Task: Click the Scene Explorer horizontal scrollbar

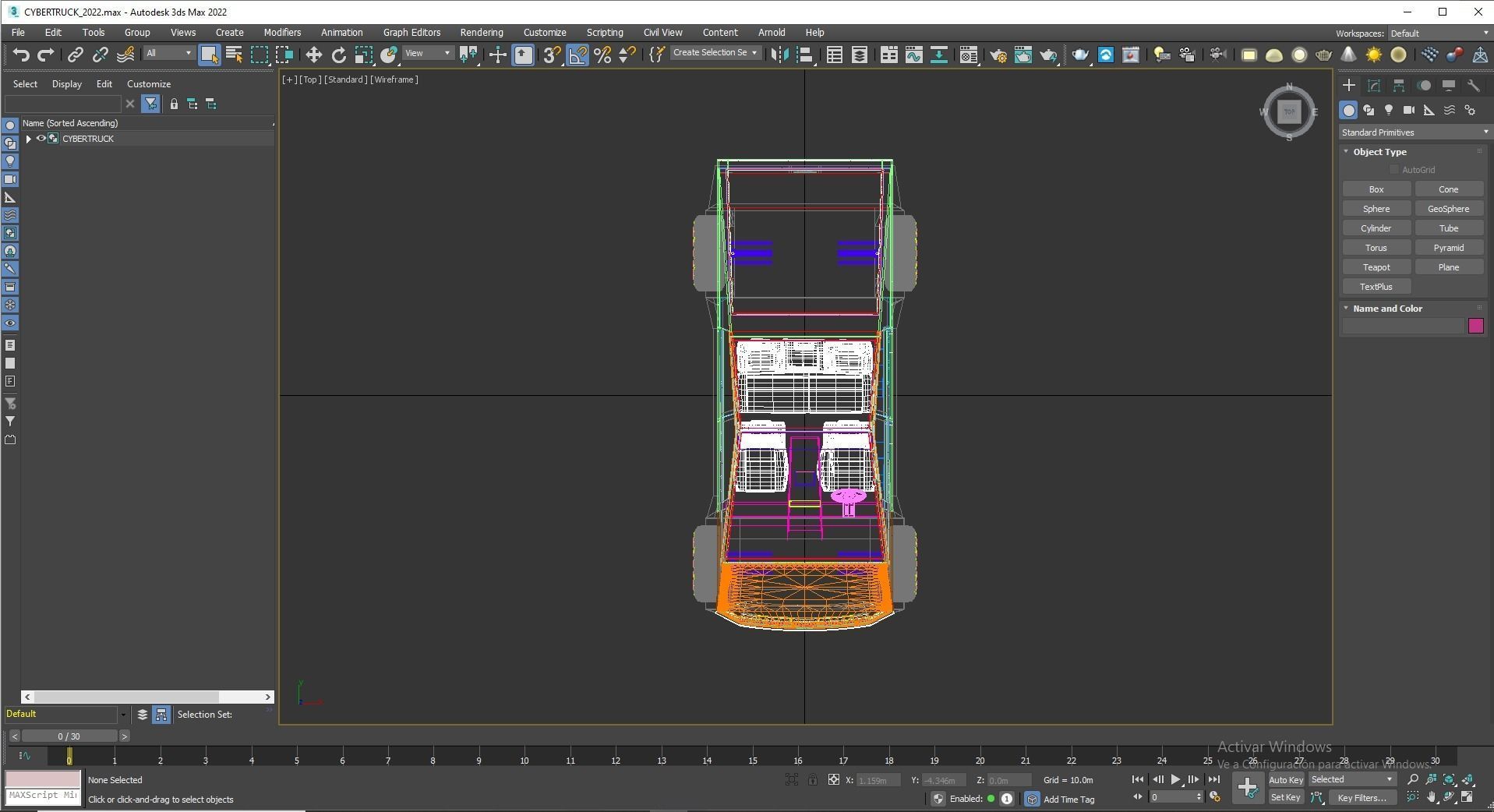Action: tap(147, 697)
